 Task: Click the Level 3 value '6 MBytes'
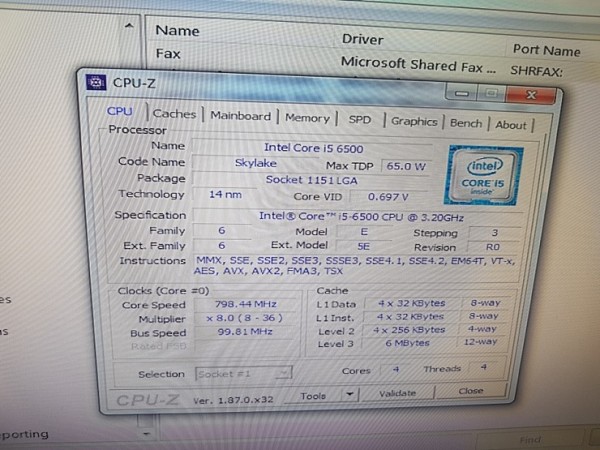click(x=407, y=342)
